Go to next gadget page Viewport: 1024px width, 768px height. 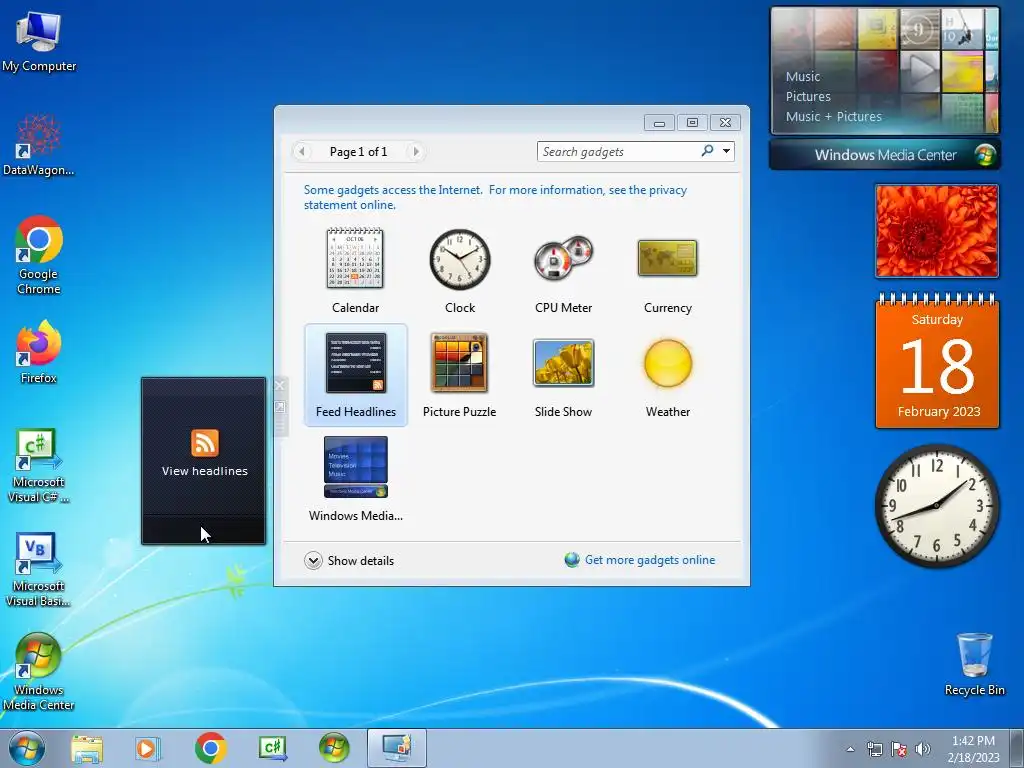(415, 152)
